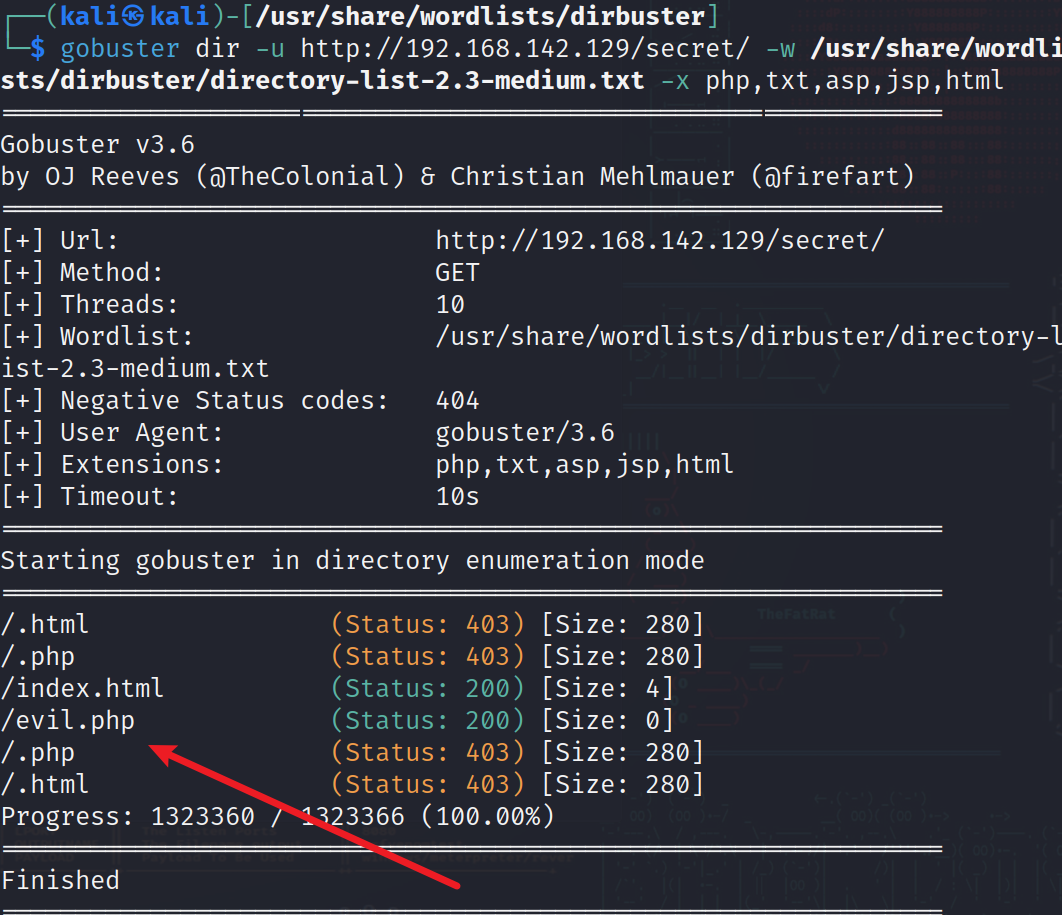
Task: Click the User Agent value 'gobuster/3.6'
Action: [x=524, y=433]
